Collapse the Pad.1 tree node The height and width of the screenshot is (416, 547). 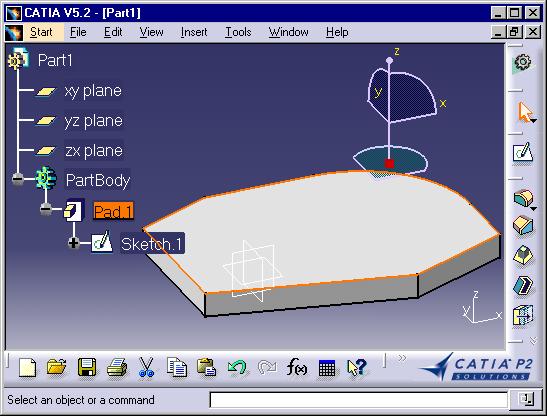point(46,209)
